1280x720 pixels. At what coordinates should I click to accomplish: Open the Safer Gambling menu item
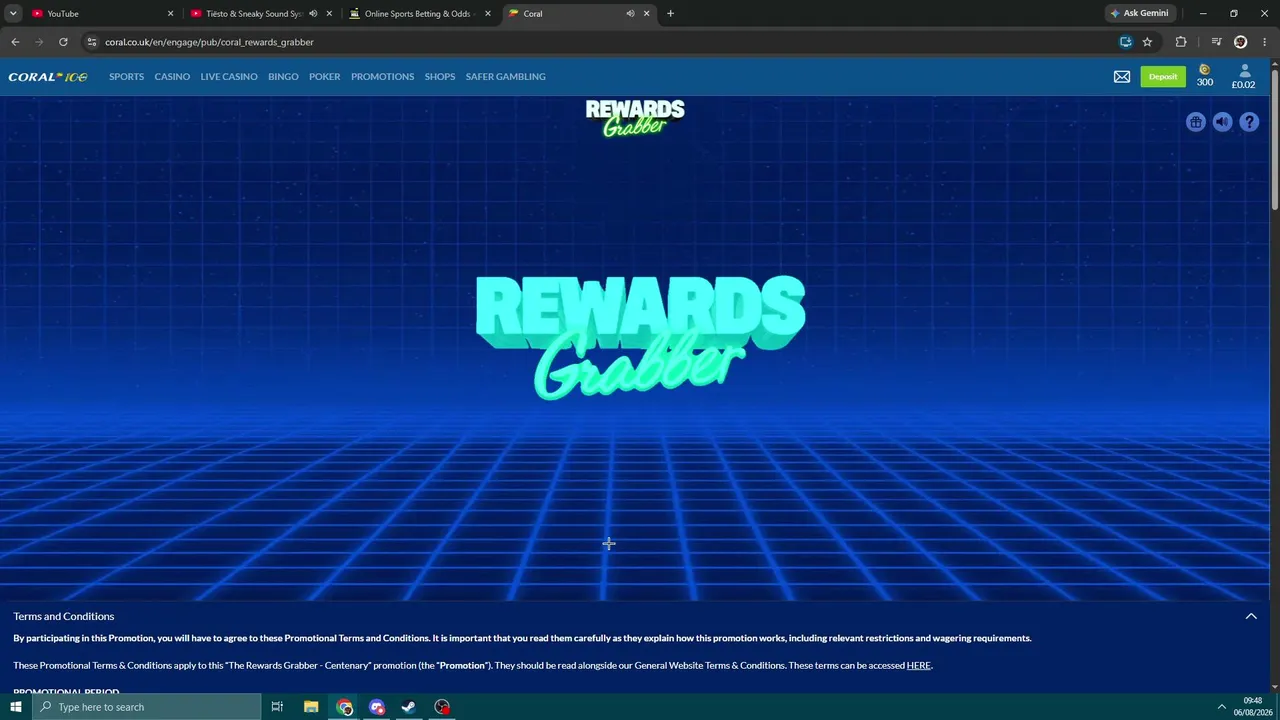pyautogui.click(x=506, y=77)
